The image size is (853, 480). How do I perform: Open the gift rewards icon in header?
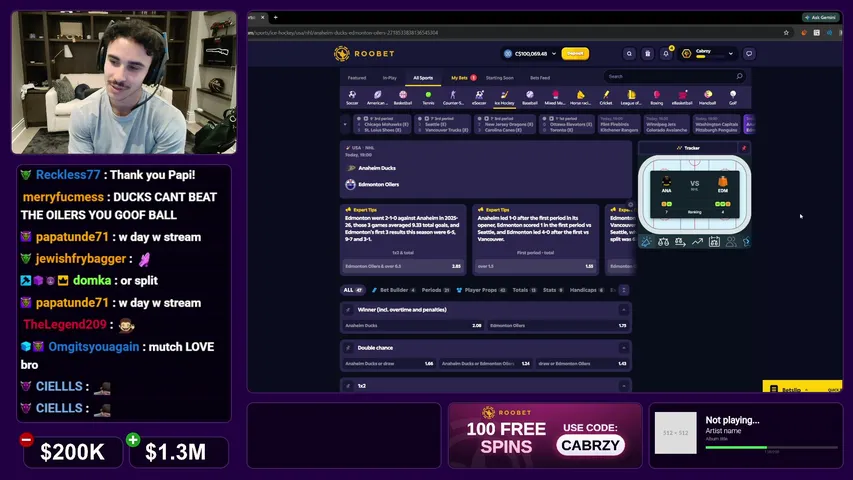[x=647, y=53]
